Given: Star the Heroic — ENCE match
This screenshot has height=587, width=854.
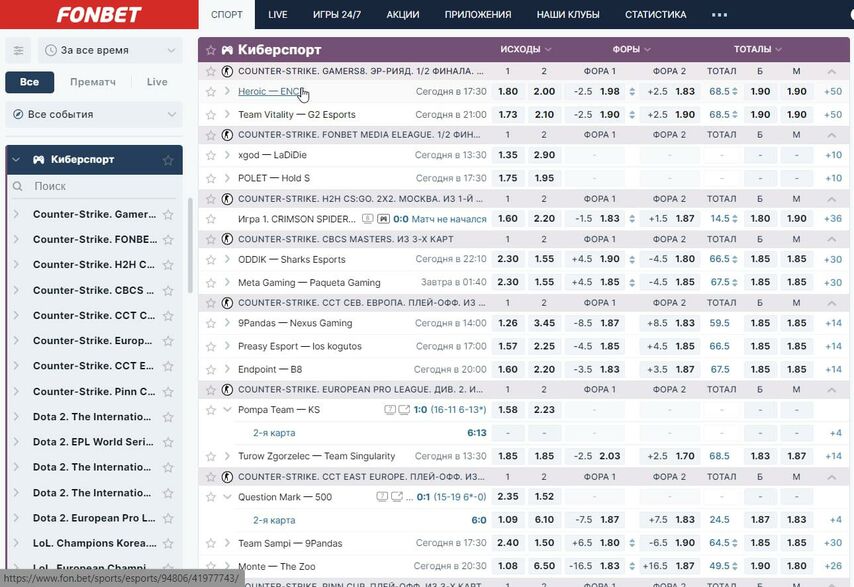Looking at the screenshot, I should pos(211,91).
